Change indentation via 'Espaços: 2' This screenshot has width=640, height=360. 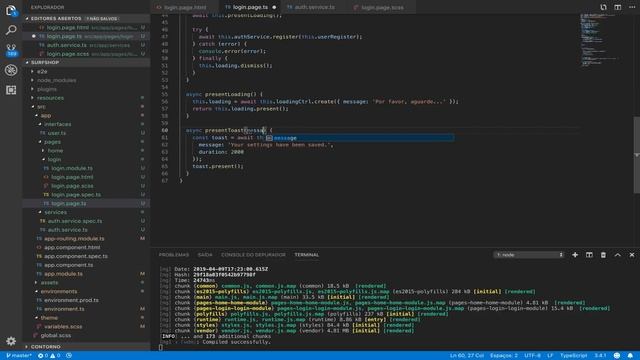pyautogui.click(x=504, y=356)
